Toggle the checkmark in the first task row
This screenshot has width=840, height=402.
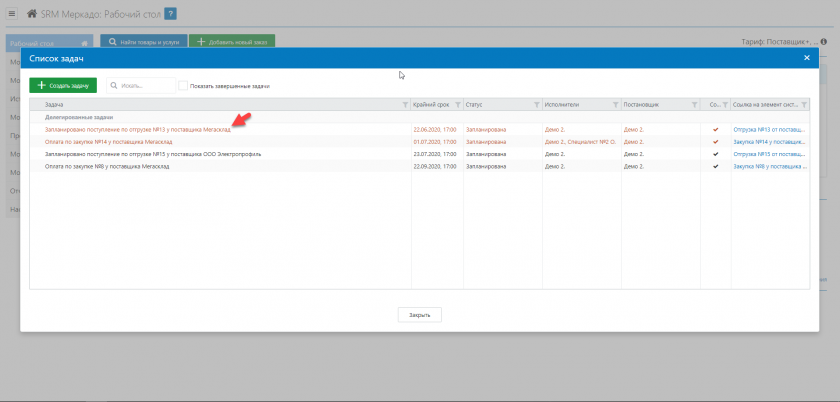pos(714,129)
